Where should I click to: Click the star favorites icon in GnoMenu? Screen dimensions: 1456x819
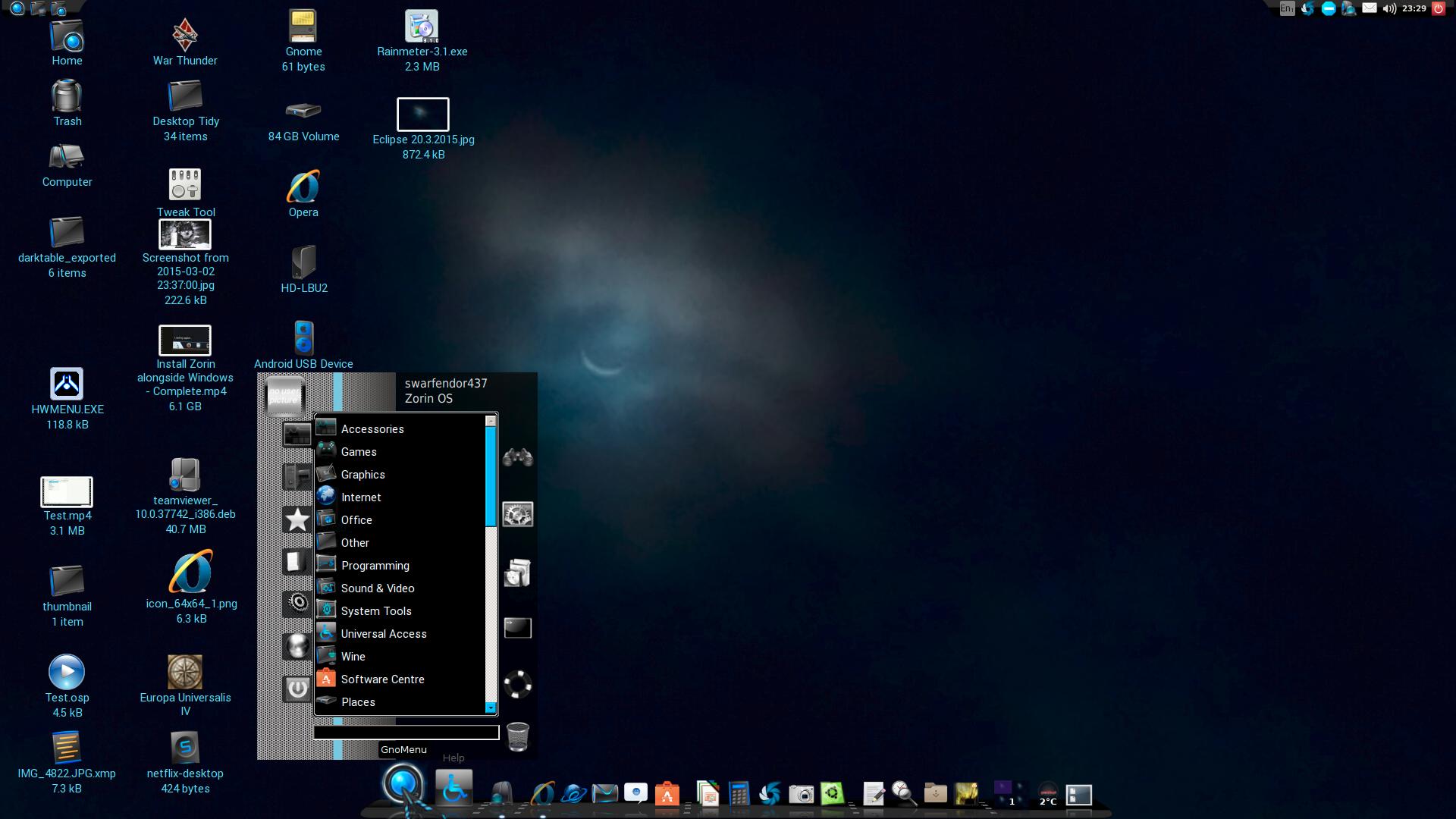coord(297,519)
